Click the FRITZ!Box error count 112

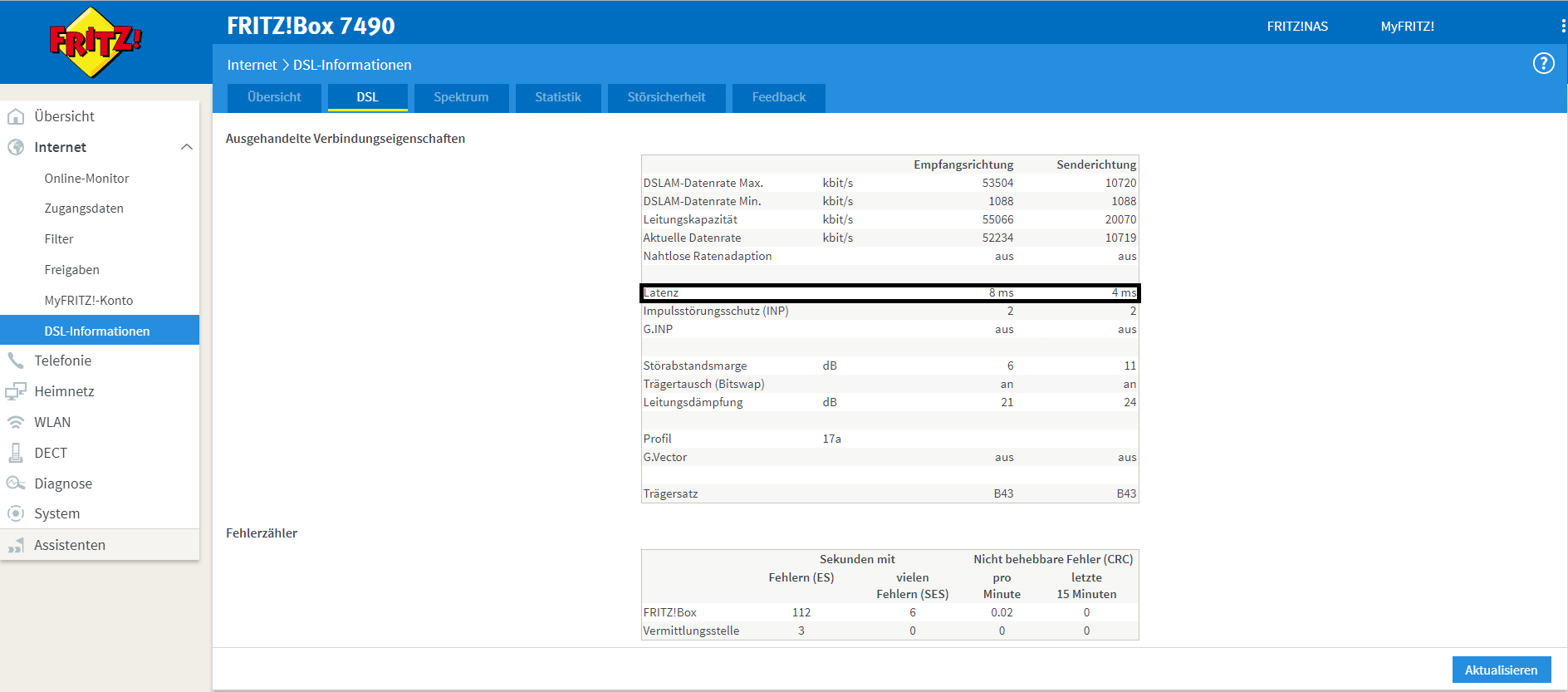pos(801,612)
